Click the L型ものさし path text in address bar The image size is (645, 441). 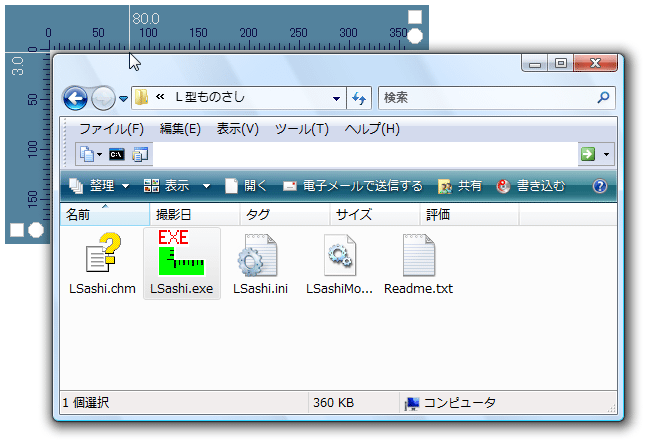tap(209, 97)
